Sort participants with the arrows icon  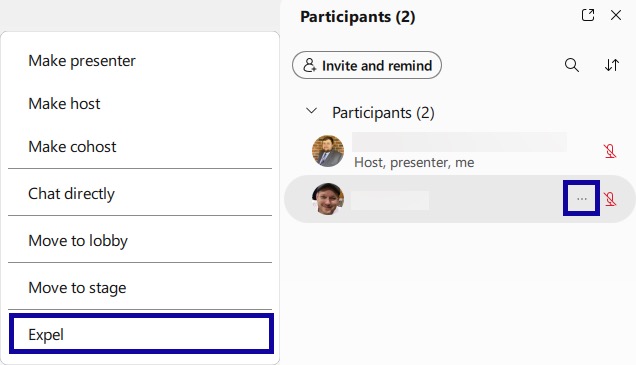click(612, 65)
